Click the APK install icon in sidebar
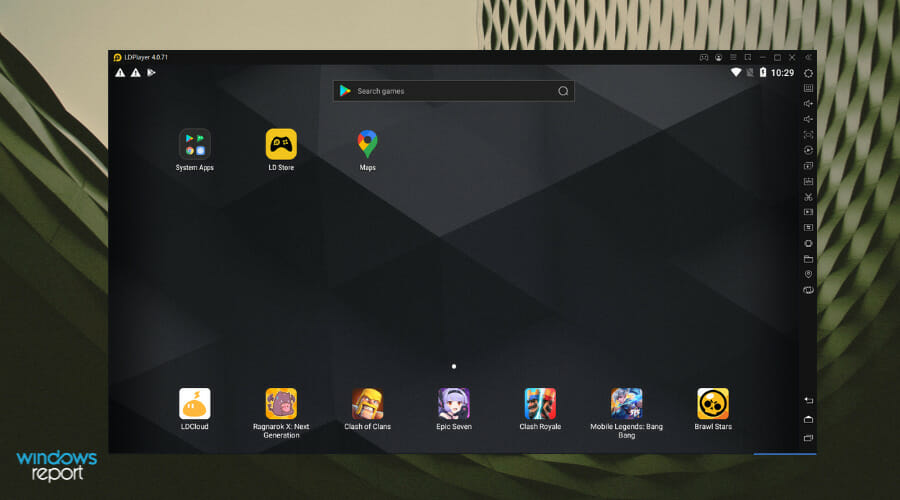This screenshot has width=900, height=500. point(808,181)
